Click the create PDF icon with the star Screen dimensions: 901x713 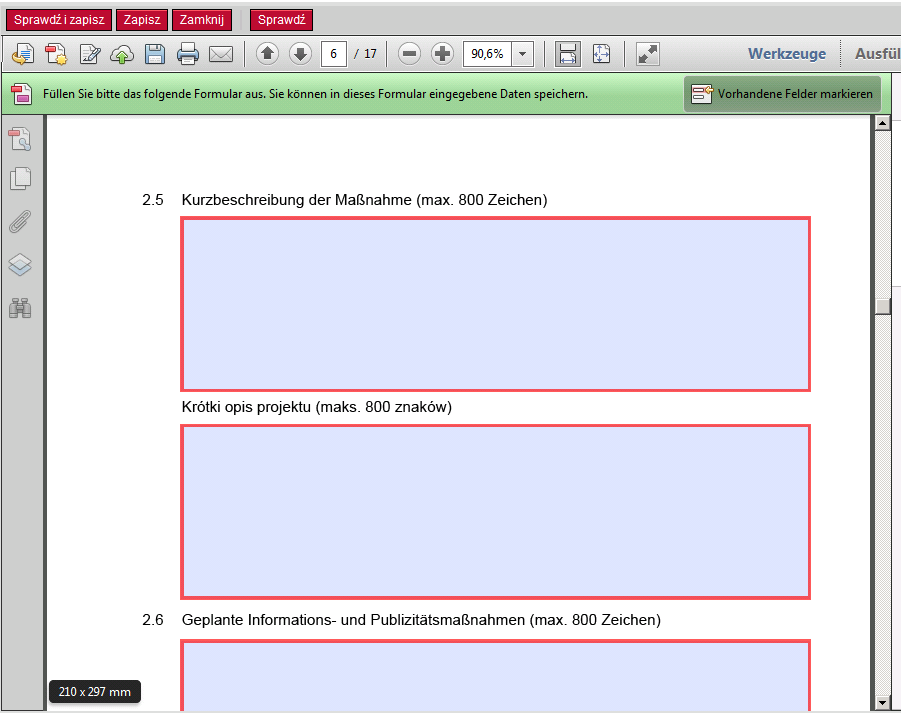tap(56, 54)
